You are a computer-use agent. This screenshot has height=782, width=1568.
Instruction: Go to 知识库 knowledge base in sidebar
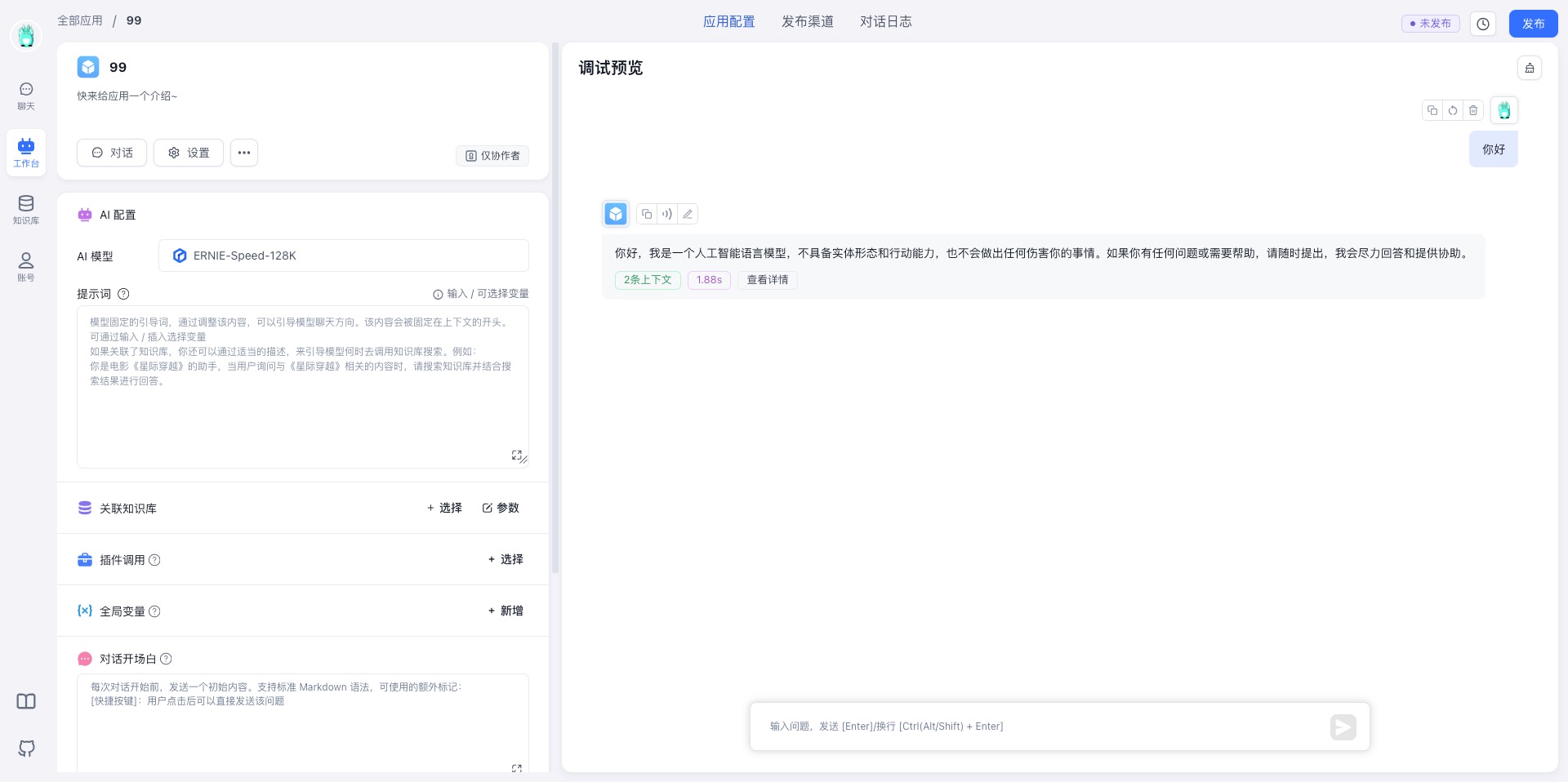[26, 210]
